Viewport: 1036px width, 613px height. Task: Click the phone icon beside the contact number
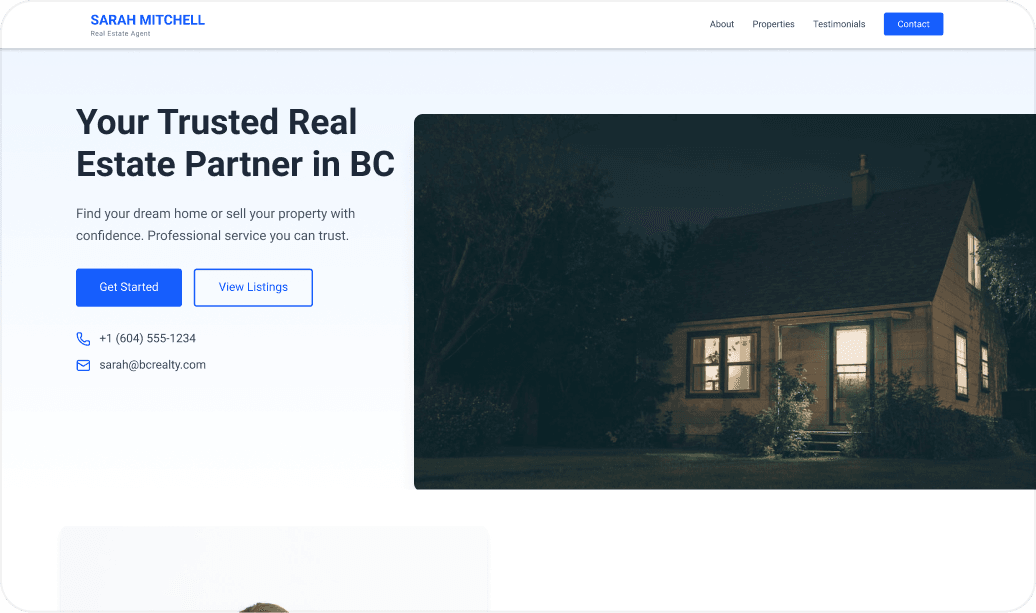tap(82, 338)
